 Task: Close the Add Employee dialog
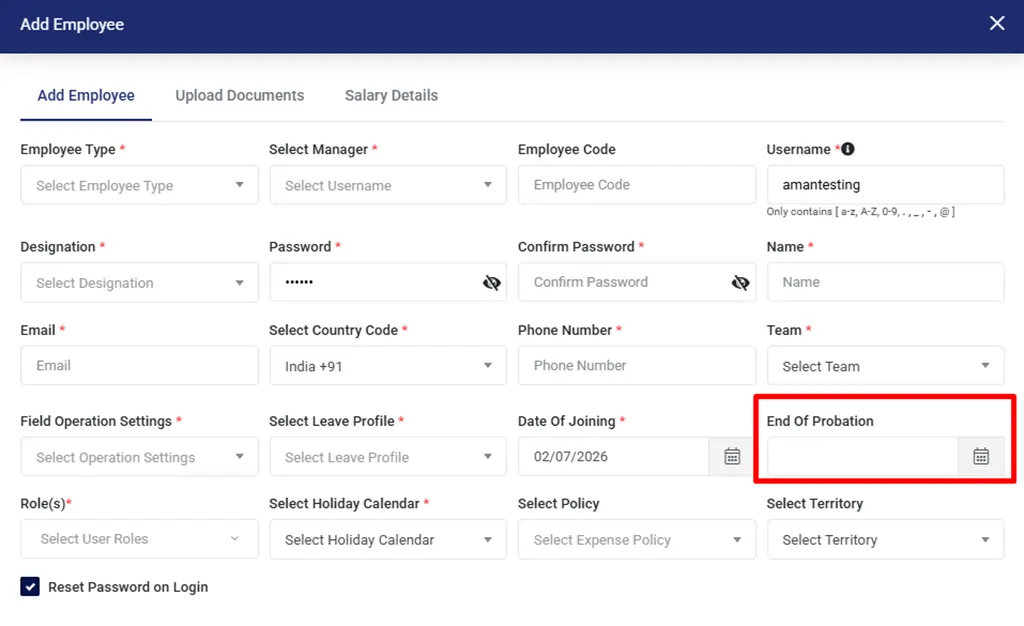[x=997, y=23]
